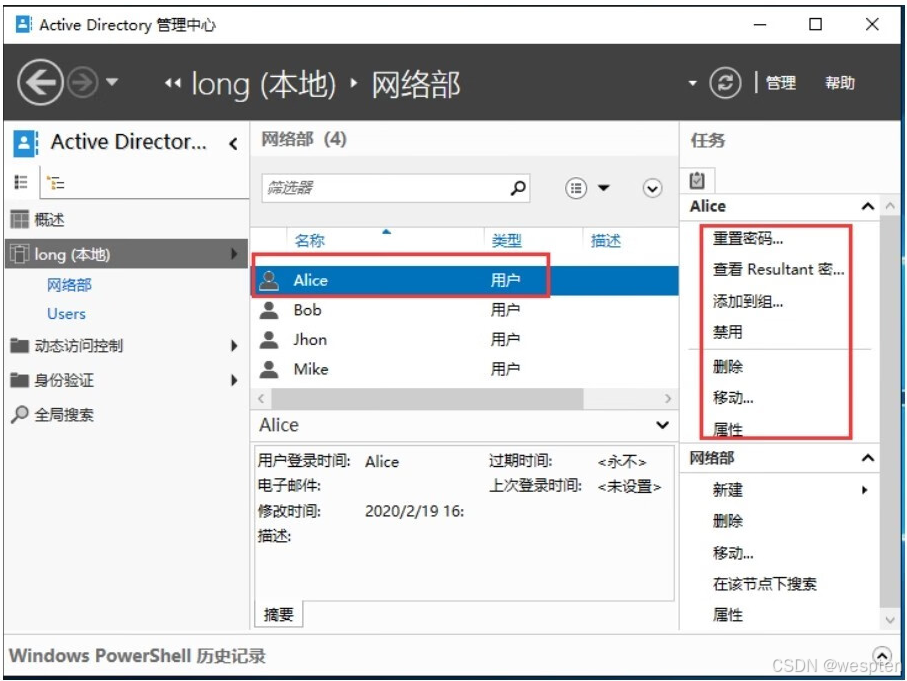Expand Windows PowerShell 历史记录 panel chevron

click(x=882, y=655)
